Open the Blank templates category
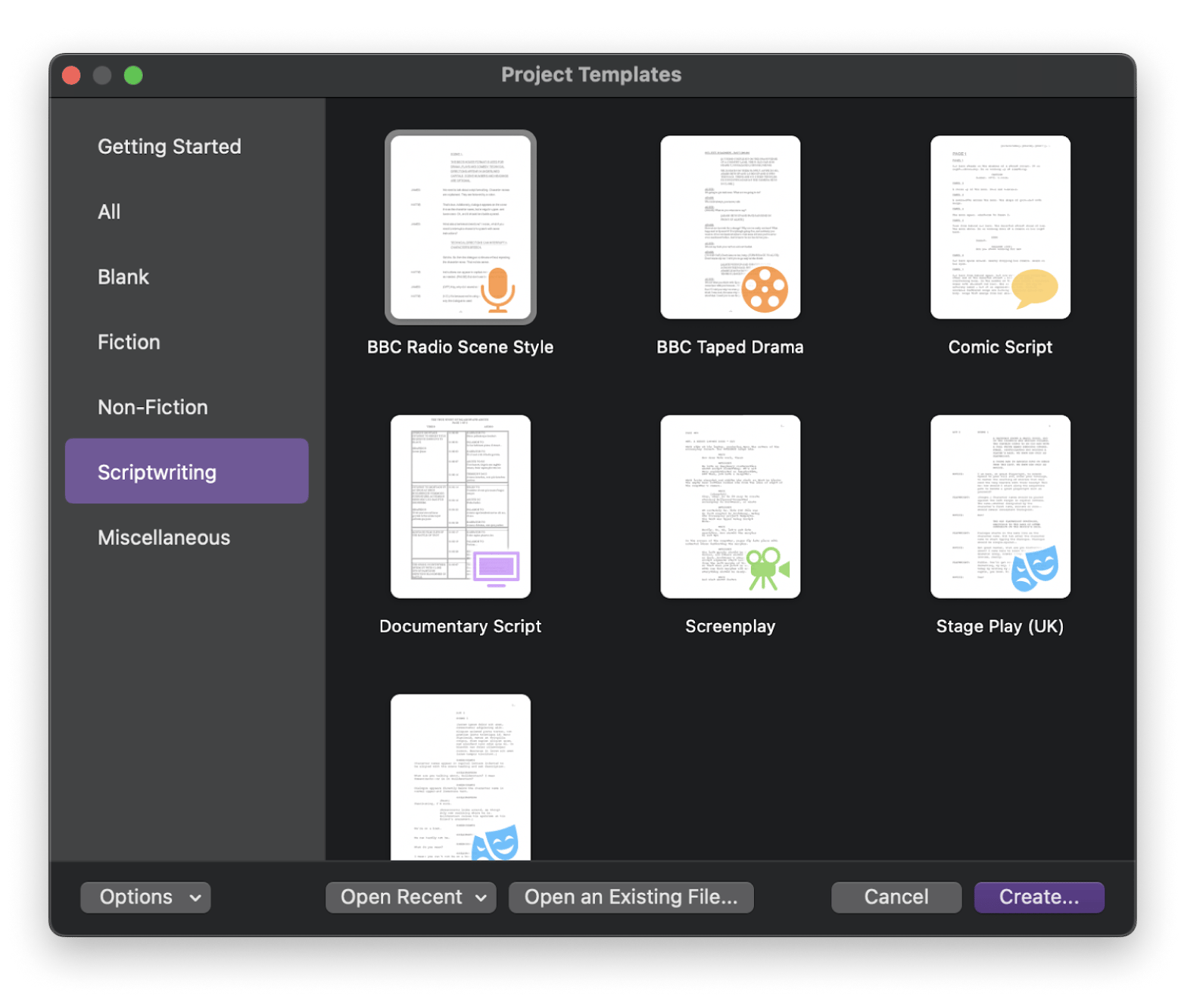The image size is (1181, 1008). pyautogui.click(x=123, y=277)
